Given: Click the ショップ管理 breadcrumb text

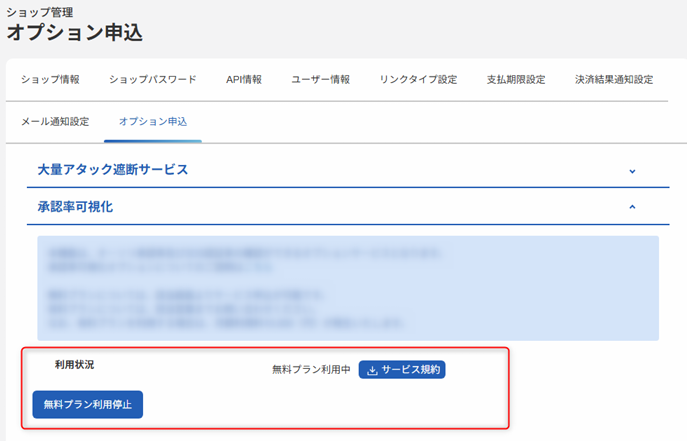Looking at the screenshot, I should 40,12.
